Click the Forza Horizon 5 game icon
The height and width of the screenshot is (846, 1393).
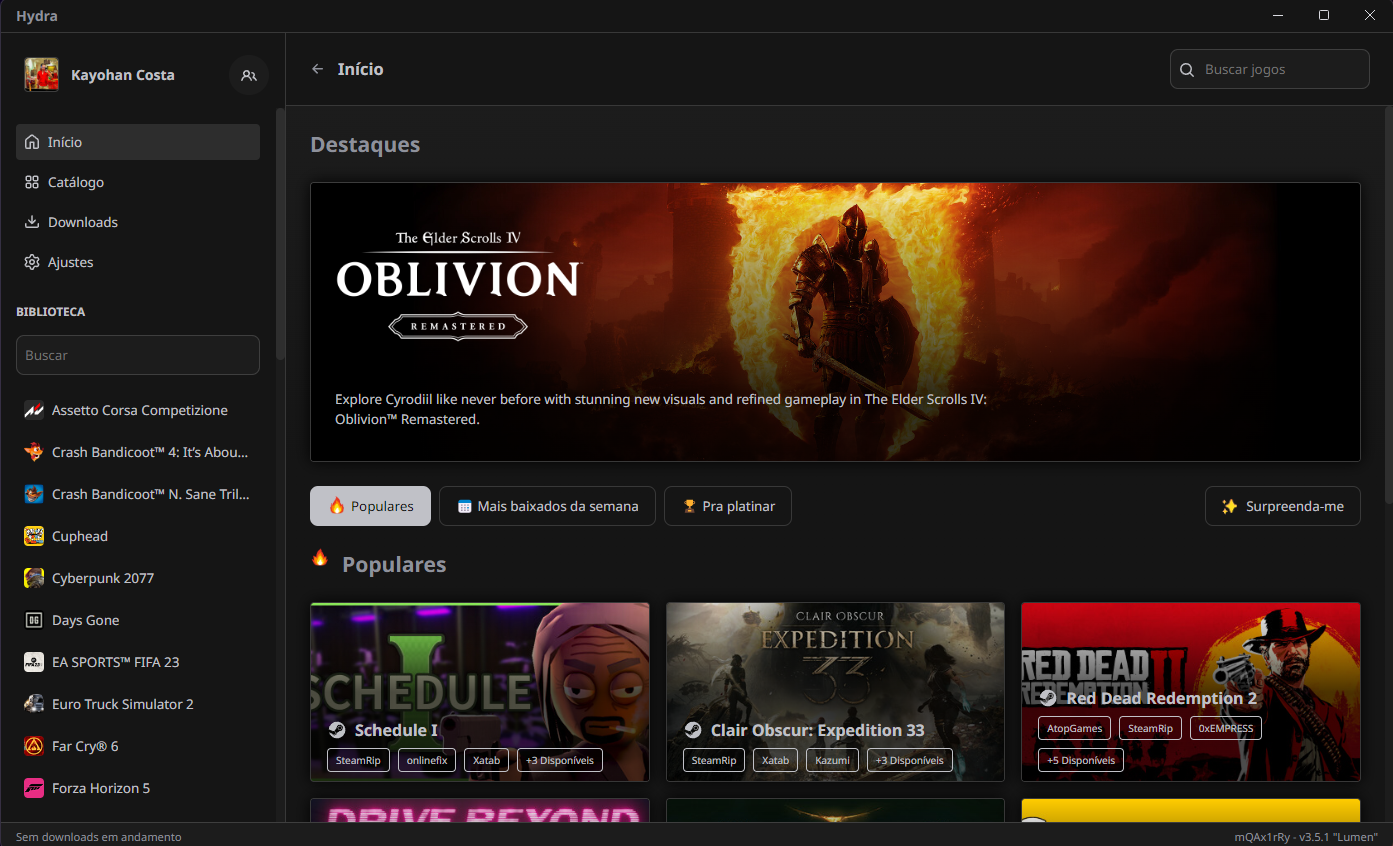pos(34,788)
